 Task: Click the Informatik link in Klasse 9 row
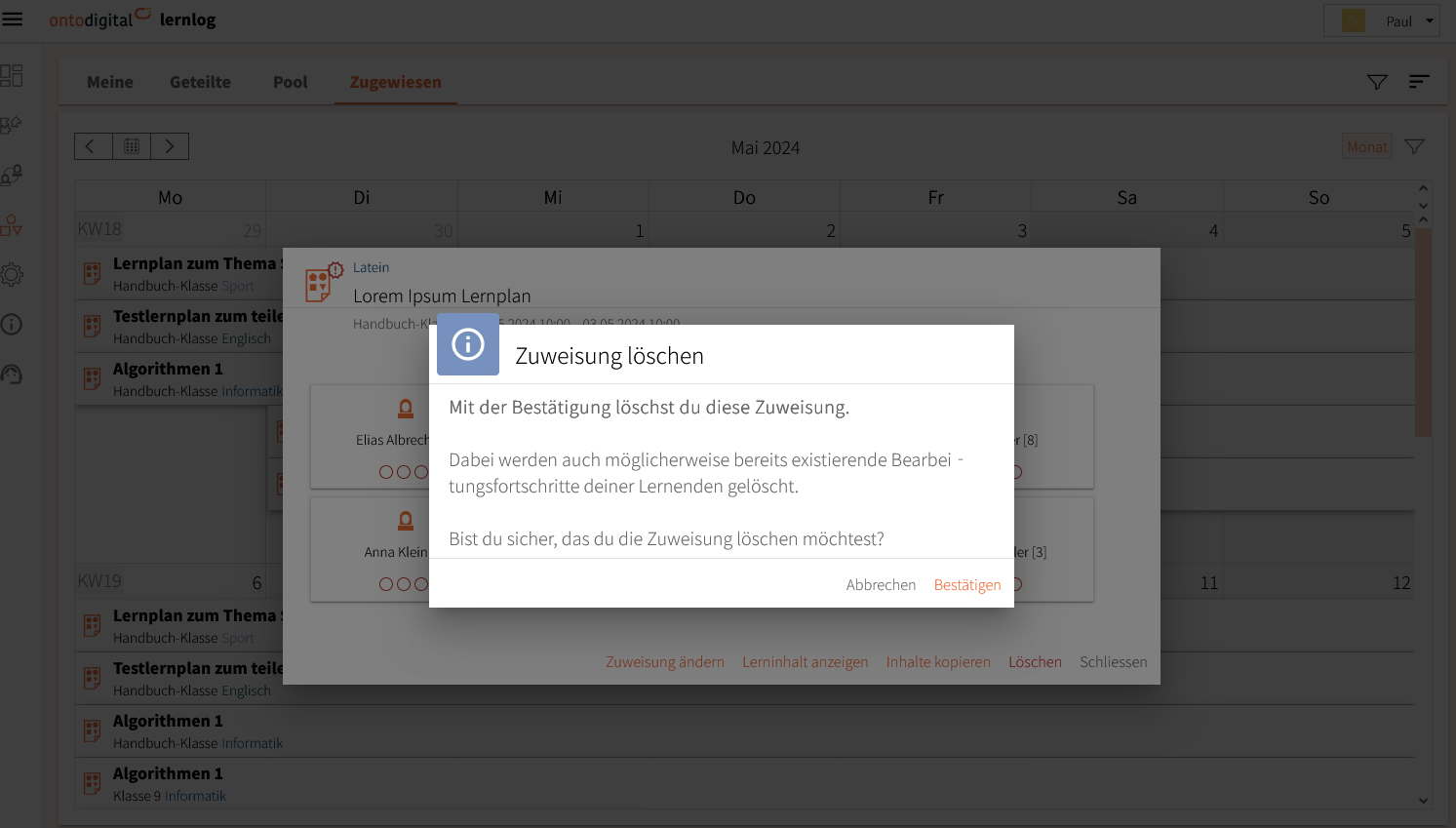[195, 796]
